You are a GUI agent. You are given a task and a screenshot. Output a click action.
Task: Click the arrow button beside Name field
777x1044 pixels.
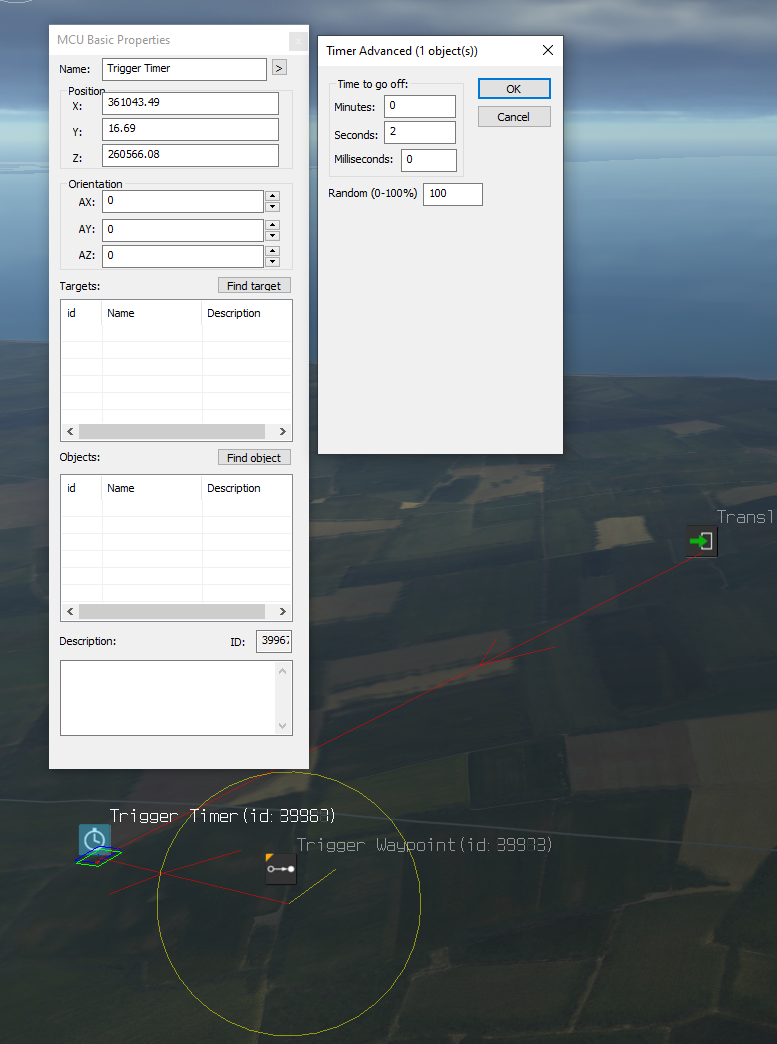279,68
